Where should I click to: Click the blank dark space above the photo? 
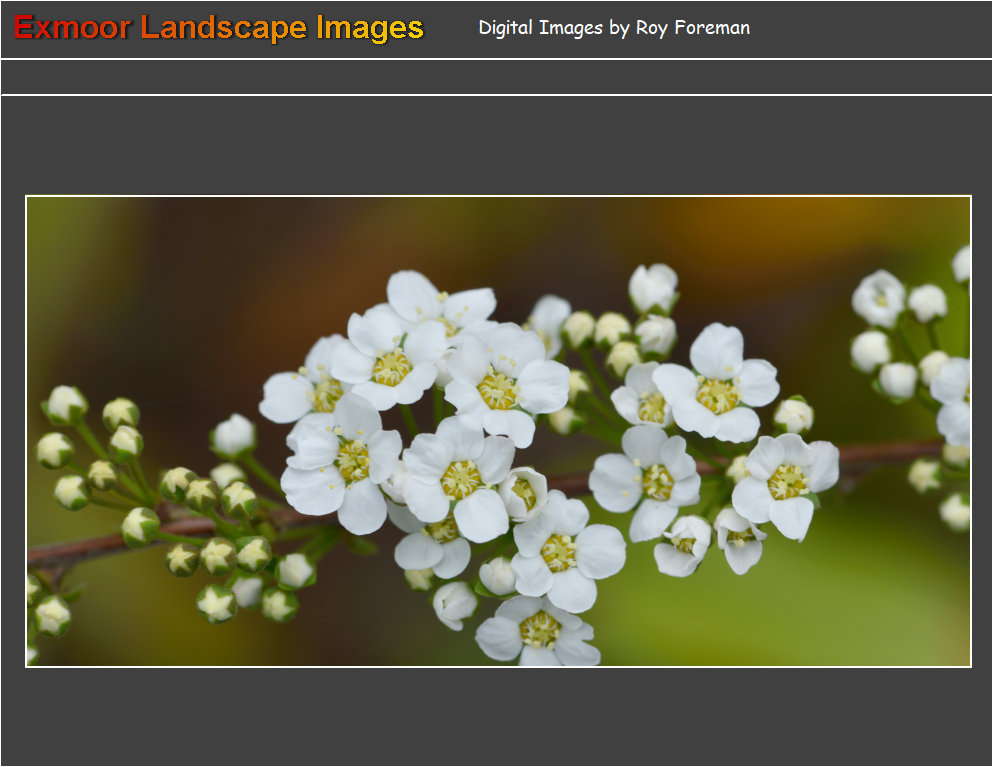(496, 145)
